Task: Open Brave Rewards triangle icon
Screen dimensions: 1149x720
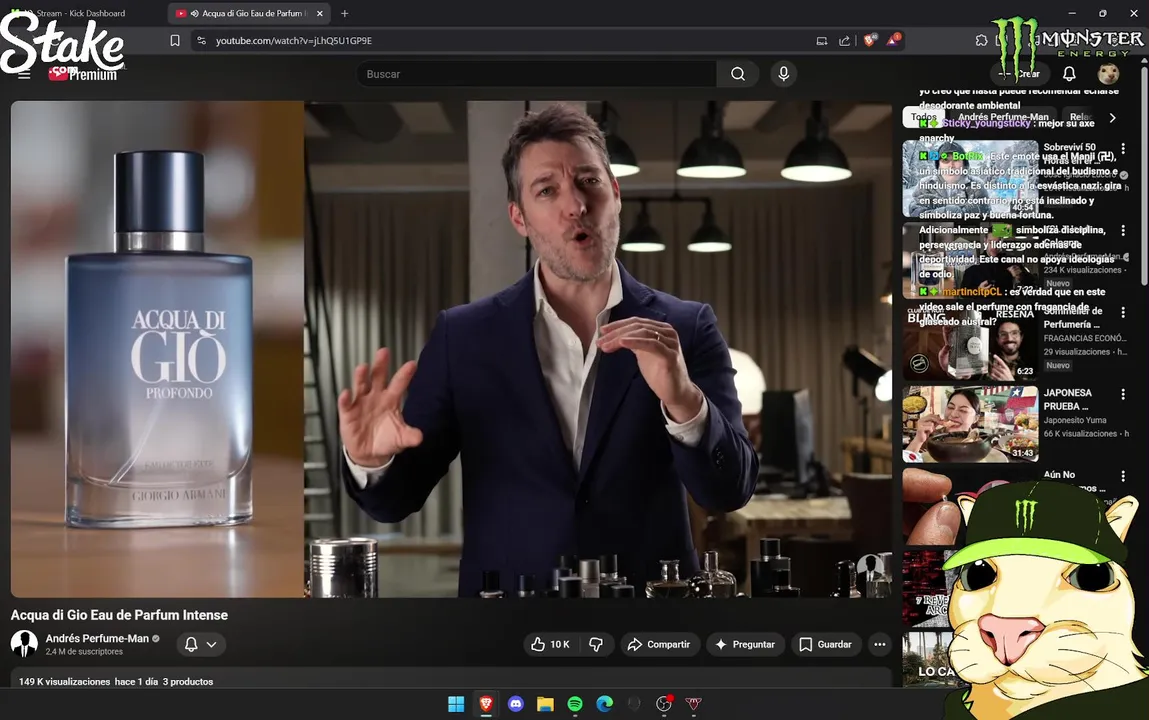Action: 893,40
